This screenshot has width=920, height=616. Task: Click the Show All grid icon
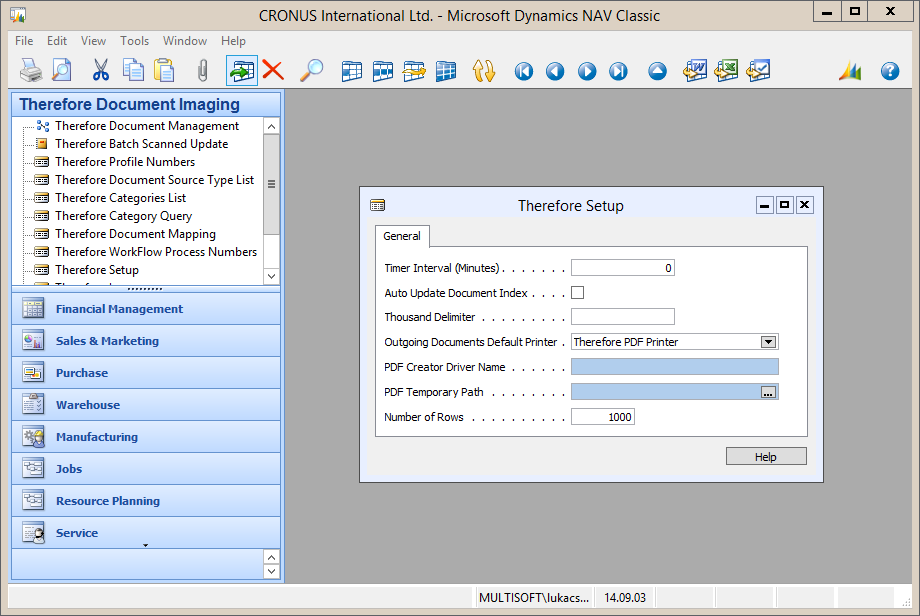[445, 71]
